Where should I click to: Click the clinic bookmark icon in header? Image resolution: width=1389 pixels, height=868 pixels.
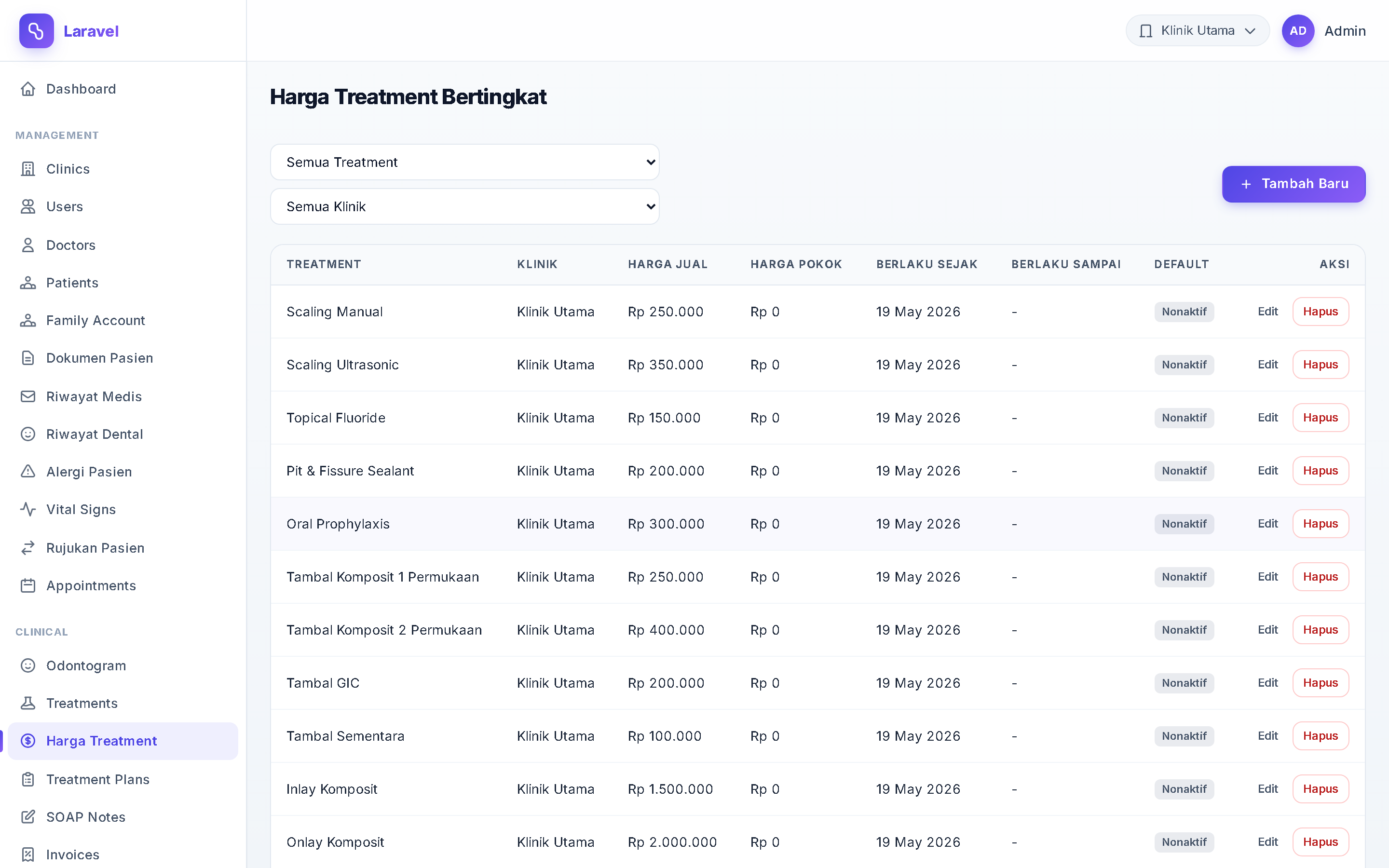[x=1145, y=31]
